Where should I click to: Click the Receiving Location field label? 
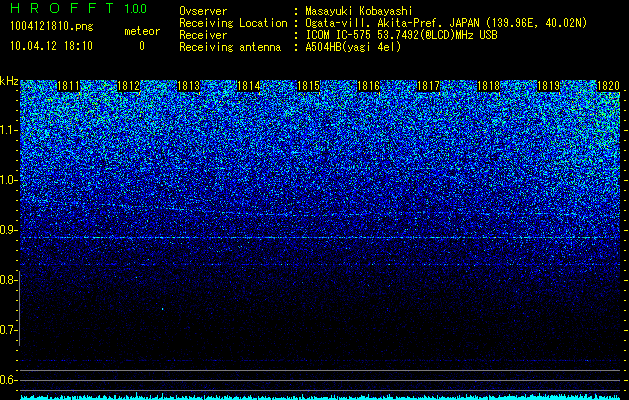point(233,23)
